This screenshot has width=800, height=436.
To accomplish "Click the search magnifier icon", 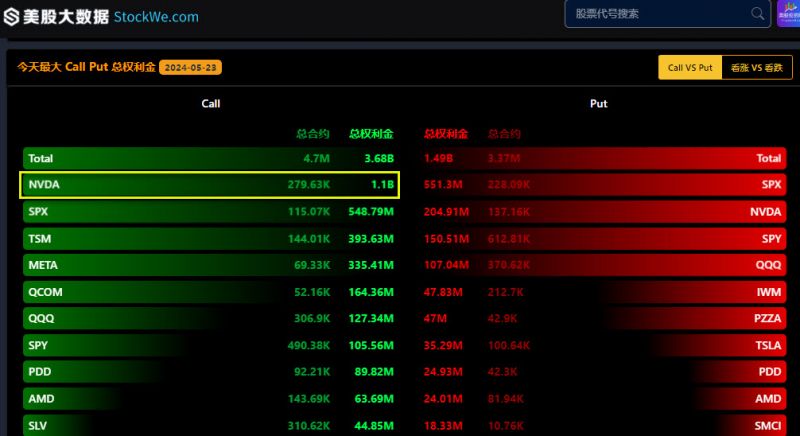I will click(758, 14).
